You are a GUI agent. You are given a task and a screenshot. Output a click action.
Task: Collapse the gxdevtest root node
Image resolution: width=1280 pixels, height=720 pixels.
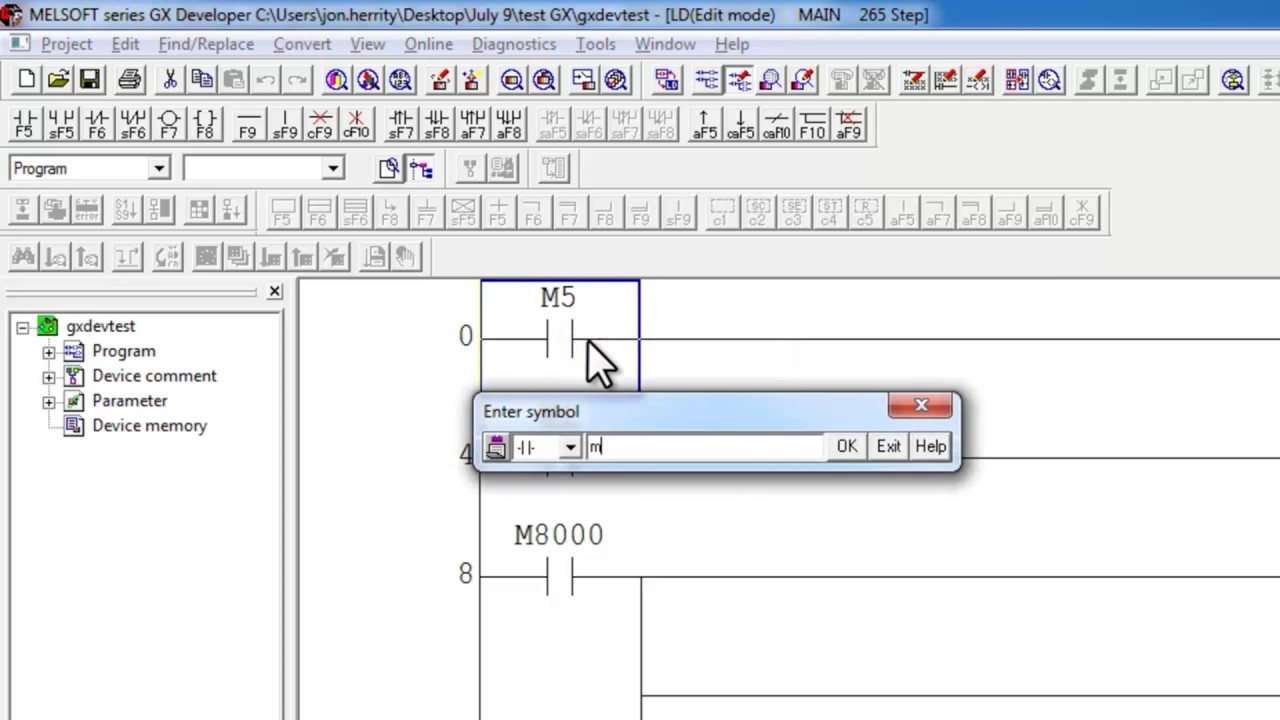[22, 327]
